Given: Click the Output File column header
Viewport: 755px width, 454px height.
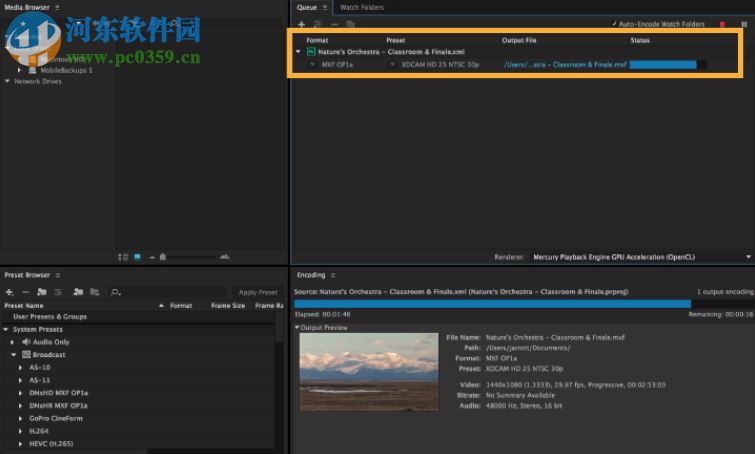Looking at the screenshot, I should point(519,40).
